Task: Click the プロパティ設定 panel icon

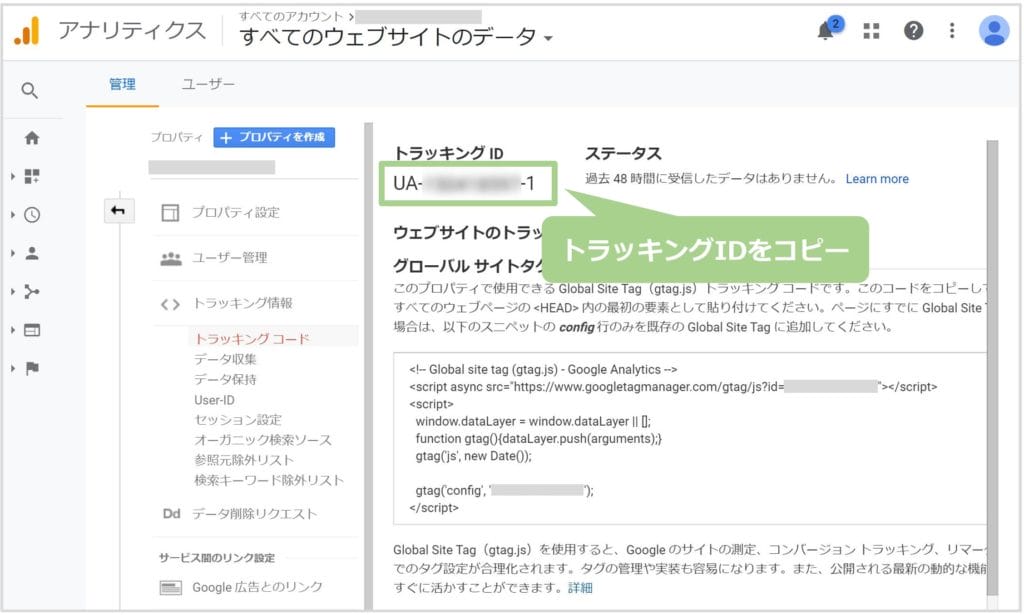Action: (x=170, y=212)
